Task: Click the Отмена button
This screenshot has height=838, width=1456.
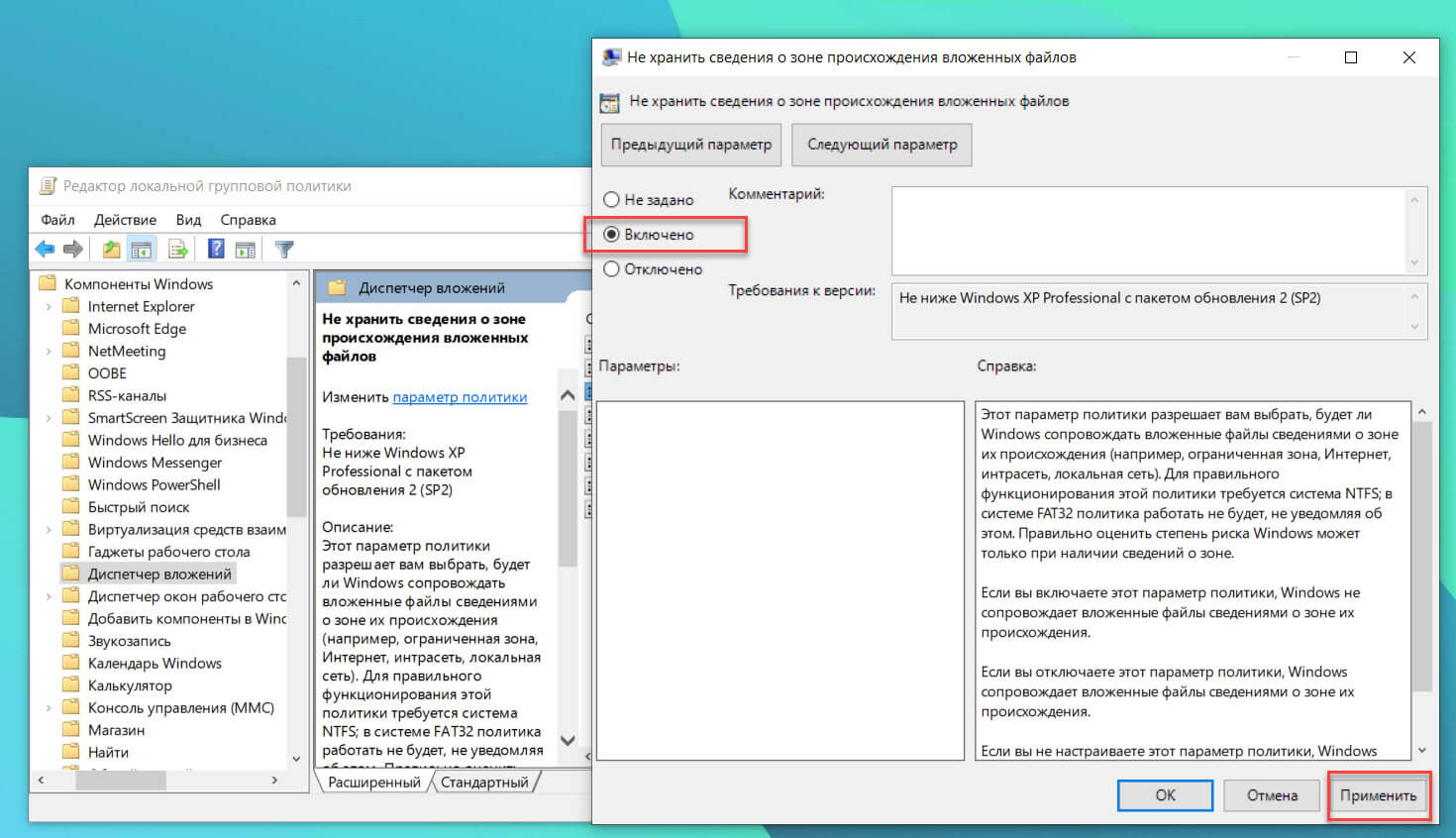Action: pos(1272,795)
